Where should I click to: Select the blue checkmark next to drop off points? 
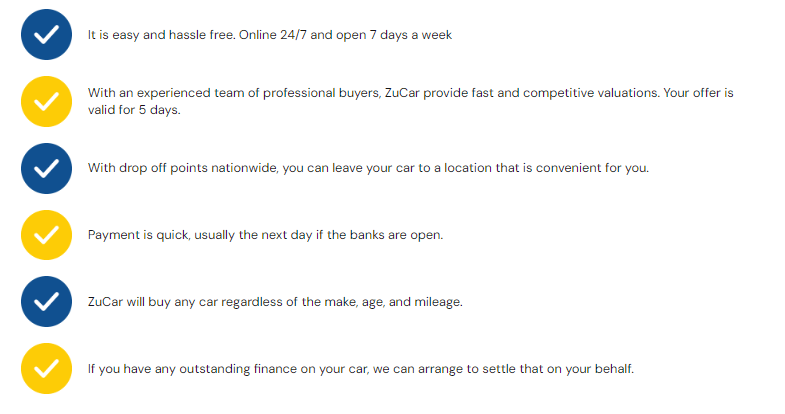coord(46,167)
